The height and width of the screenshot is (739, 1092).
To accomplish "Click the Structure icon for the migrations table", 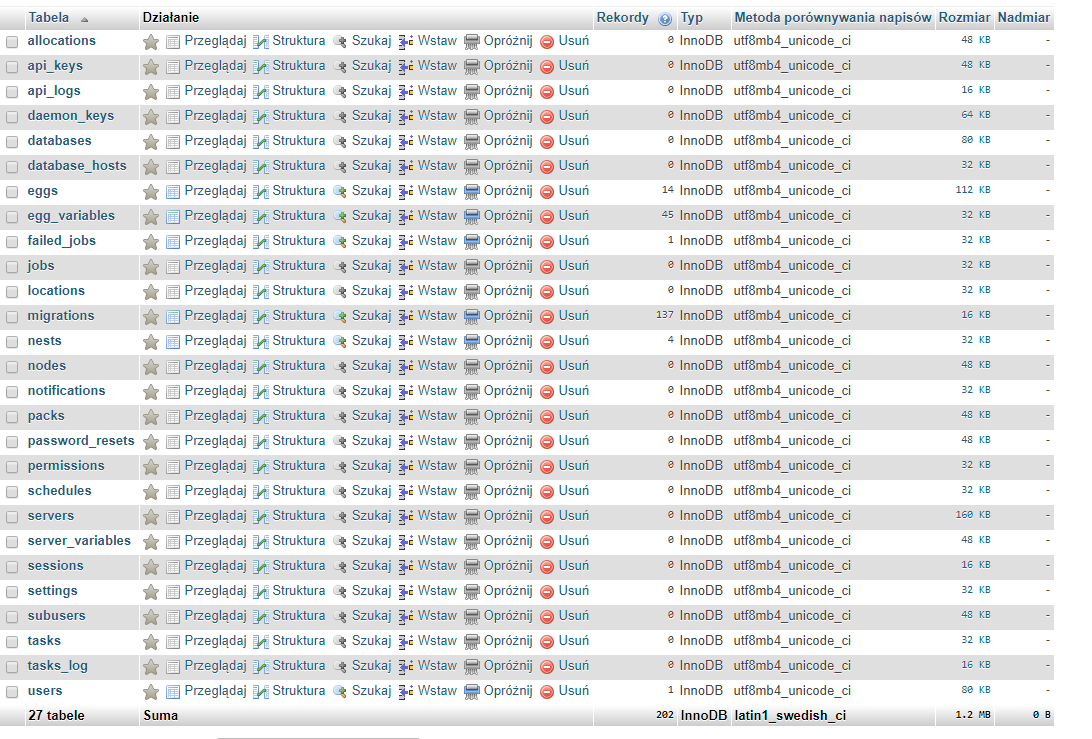I will (261, 316).
